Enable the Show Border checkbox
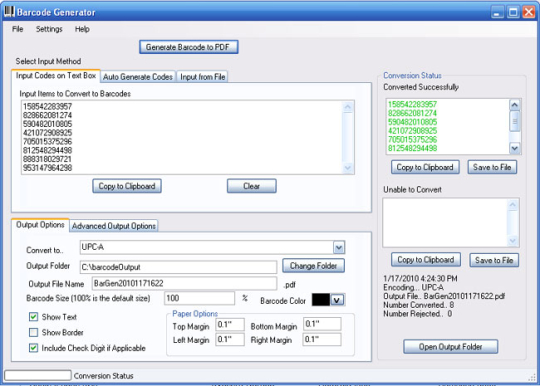540x386 pixels. point(33,332)
